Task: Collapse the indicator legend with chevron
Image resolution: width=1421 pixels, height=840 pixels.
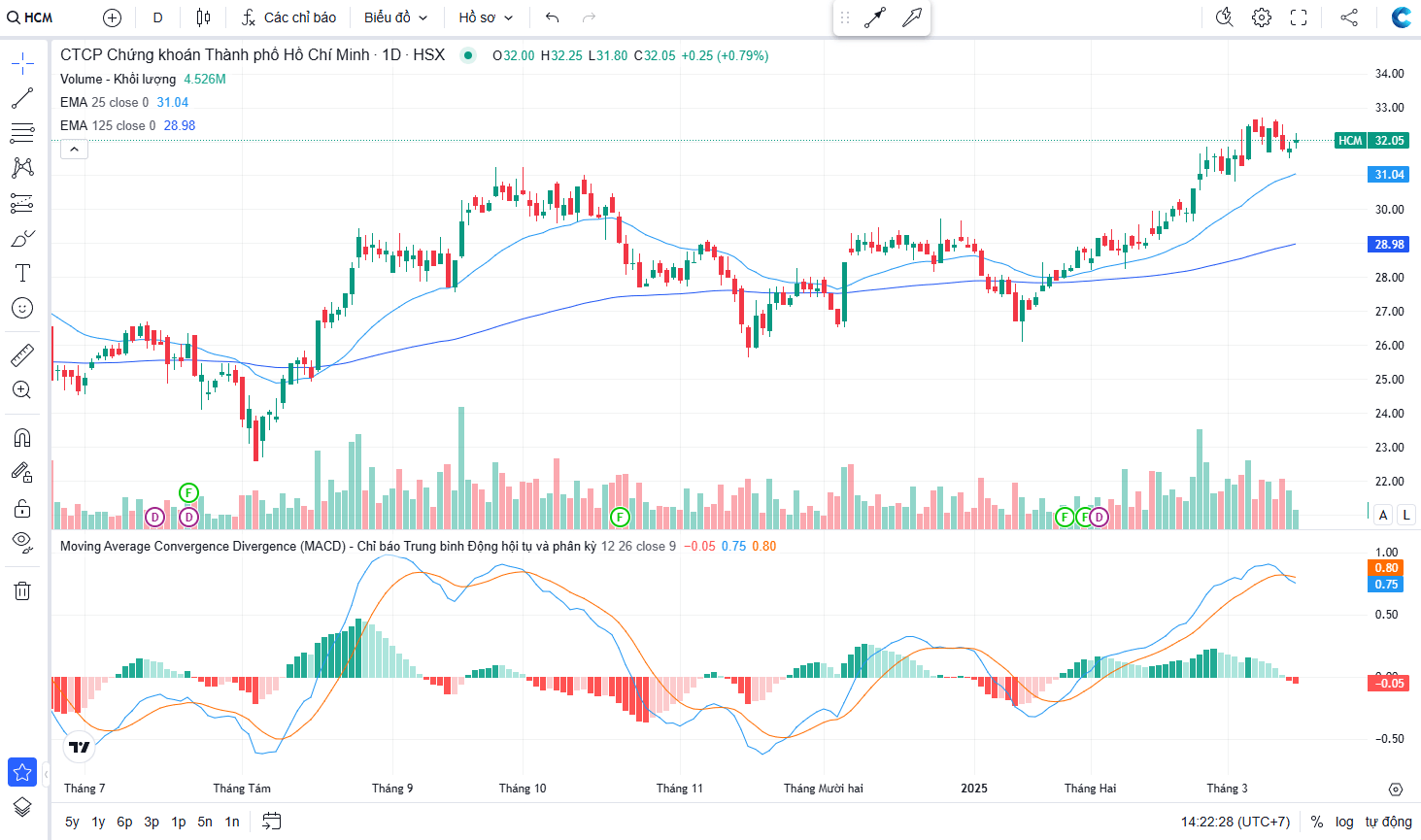Action: [x=74, y=149]
